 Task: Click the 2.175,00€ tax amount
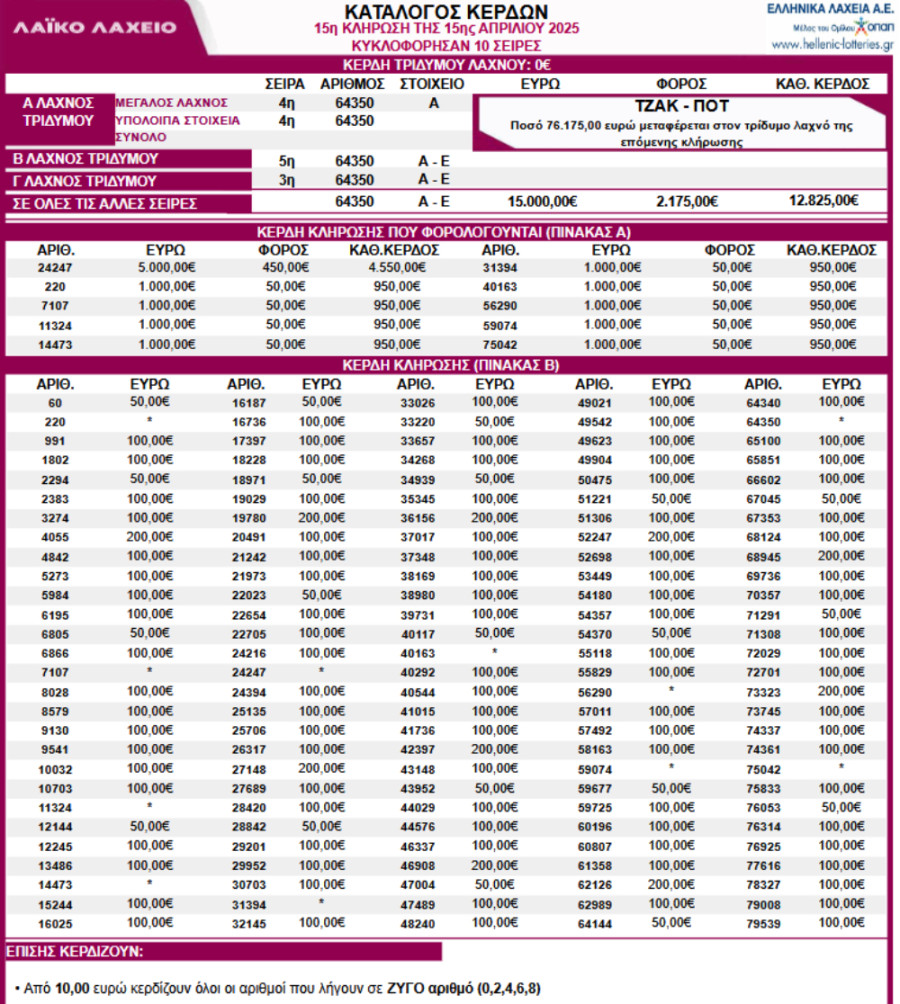click(x=687, y=201)
